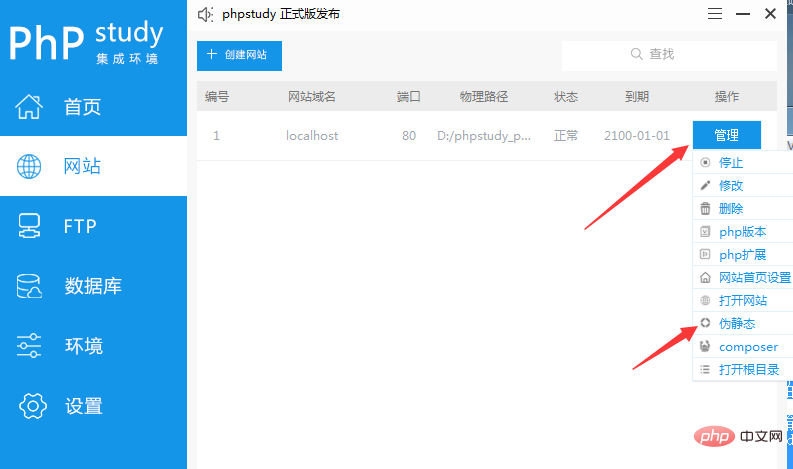Viewport: 793px width, 469px height.
Task: Click the globe icon for 网站
Action: coord(29,166)
